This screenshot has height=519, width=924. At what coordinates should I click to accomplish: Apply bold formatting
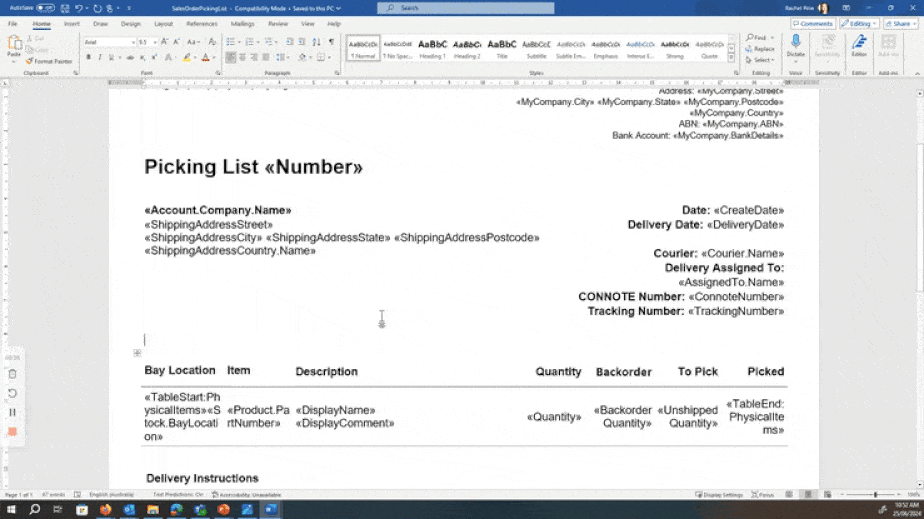pos(88,57)
